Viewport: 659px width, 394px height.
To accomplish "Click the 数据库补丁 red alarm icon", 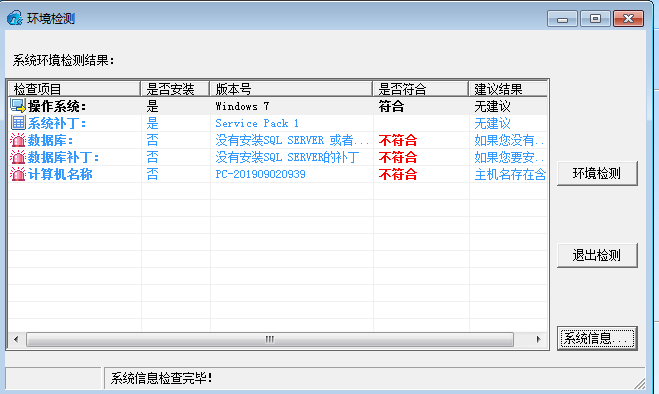I will 18,157.
